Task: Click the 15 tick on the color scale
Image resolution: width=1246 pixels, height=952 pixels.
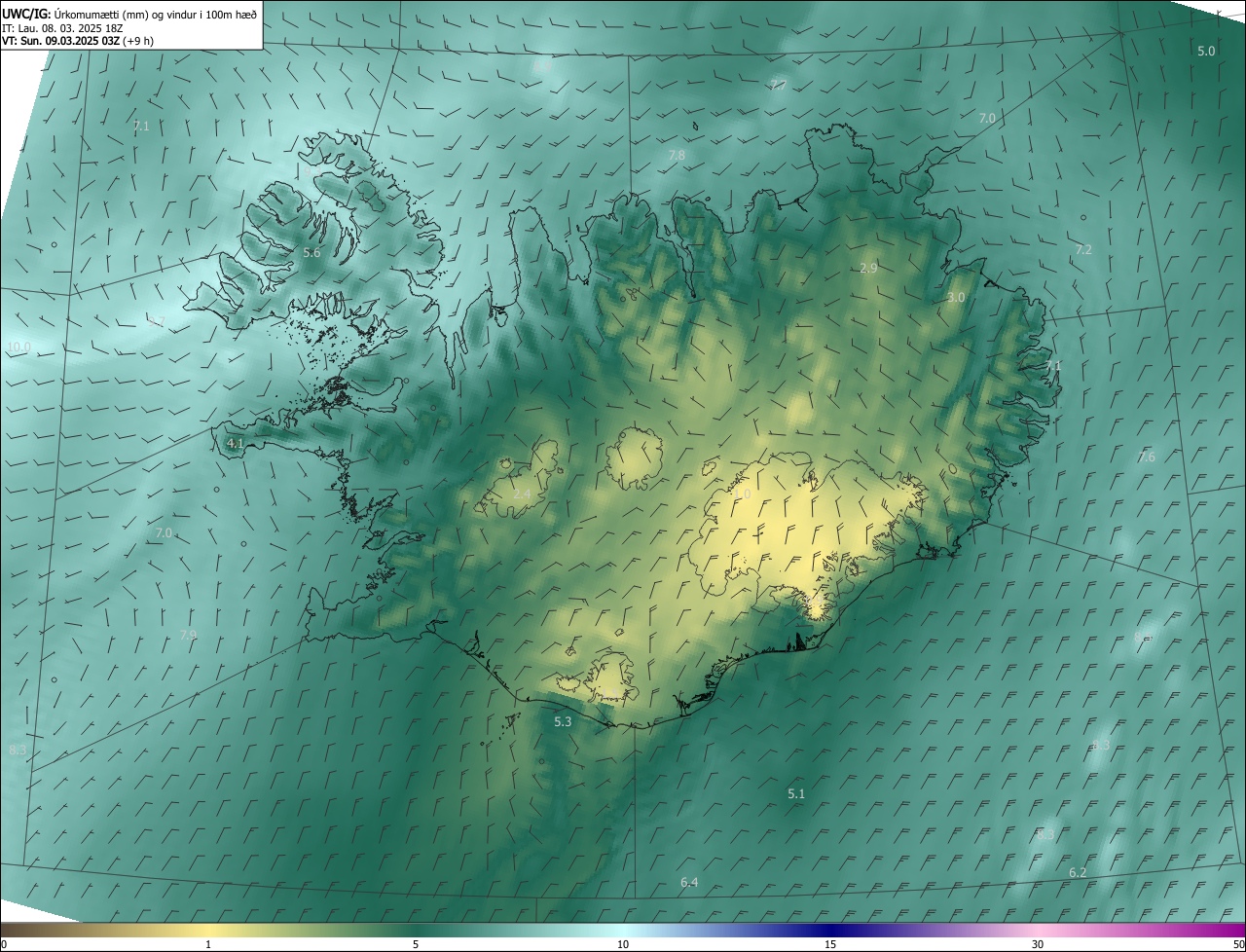Action: (x=830, y=945)
